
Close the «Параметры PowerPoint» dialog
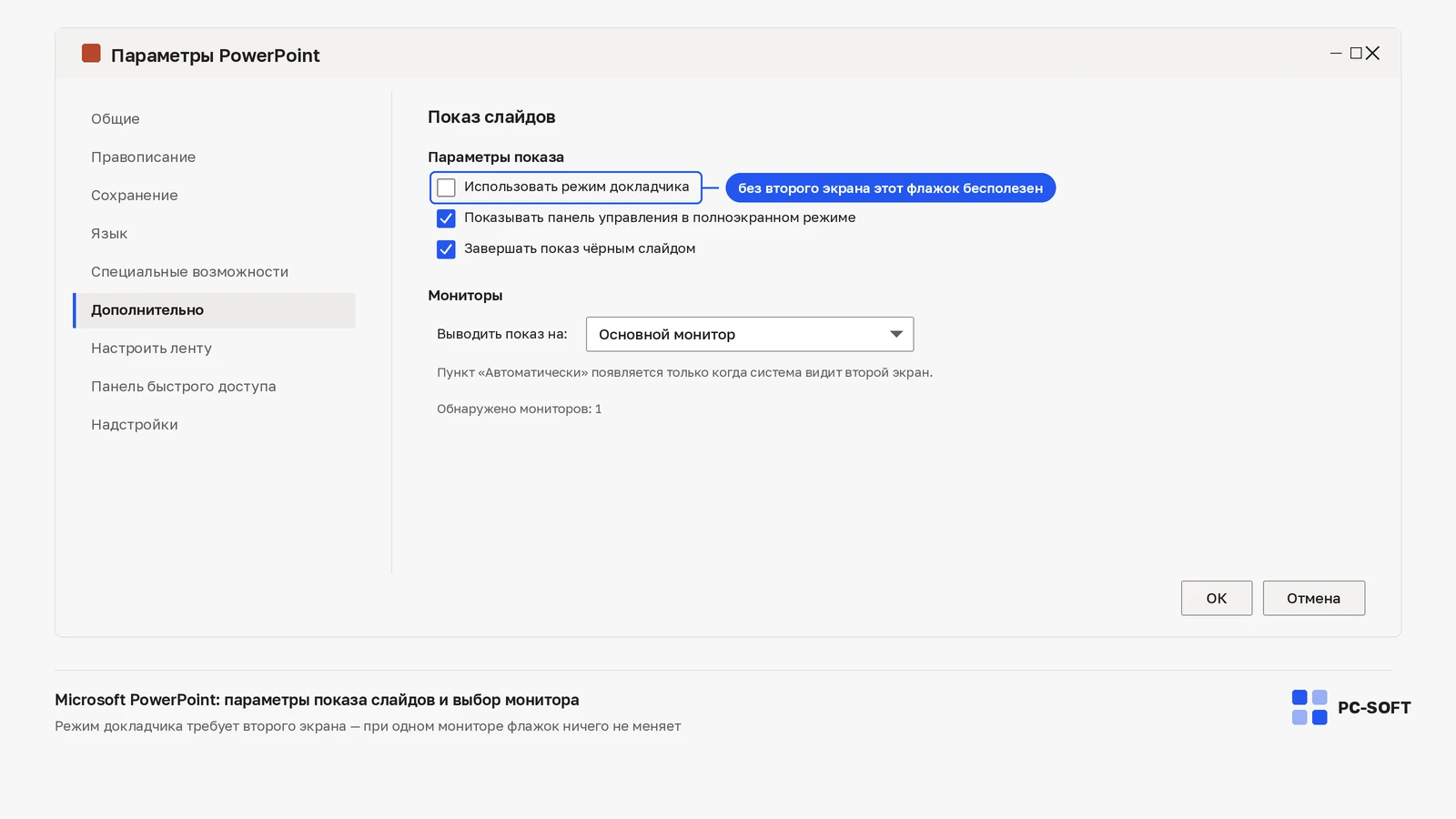click(1373, 54)
